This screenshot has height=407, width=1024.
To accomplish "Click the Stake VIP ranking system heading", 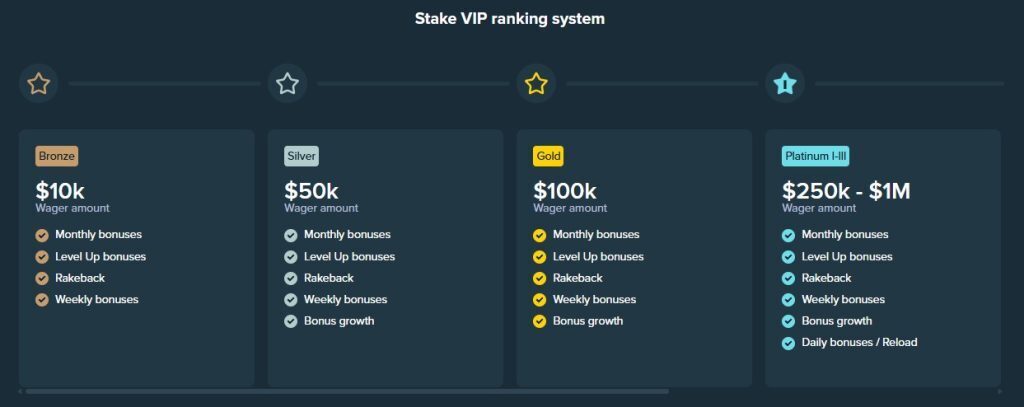I will pos(509,19).
